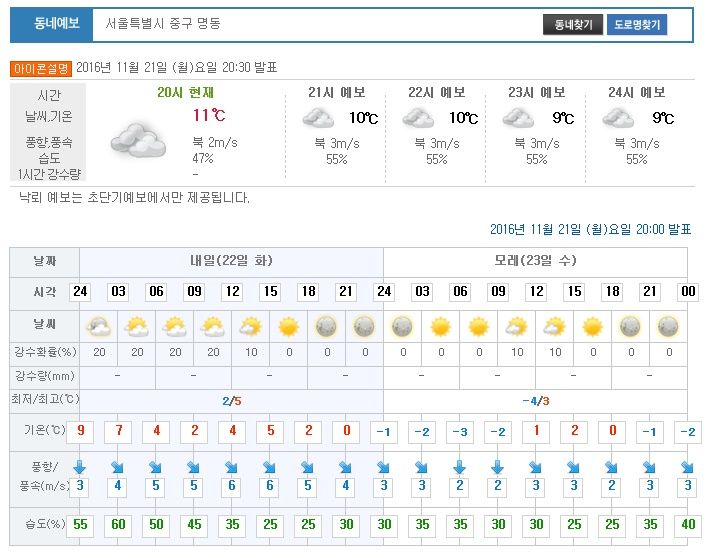
Task: Open the 아이콘설명 icon legend
Action: 42,69
